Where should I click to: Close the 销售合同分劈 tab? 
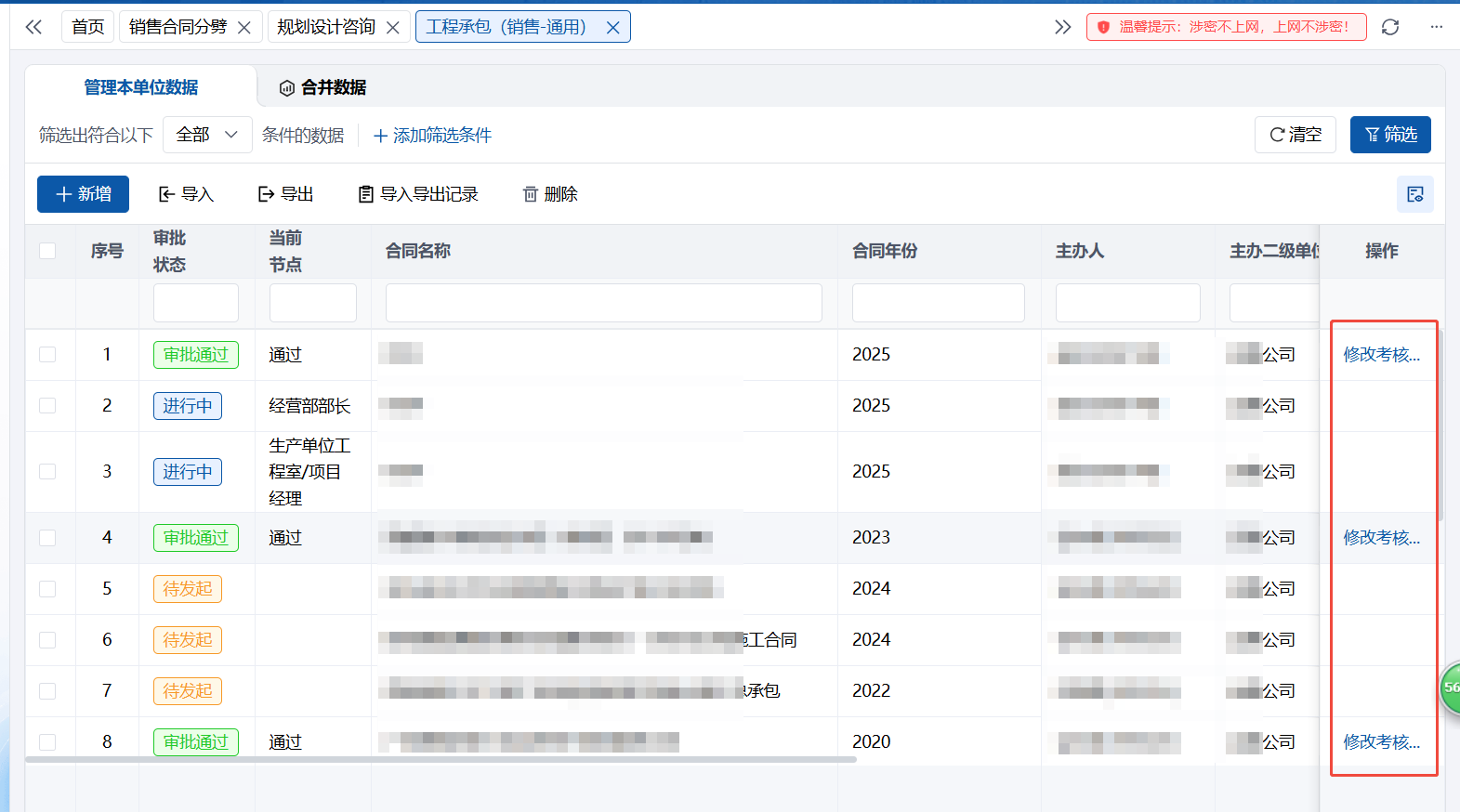coord(244,28)
